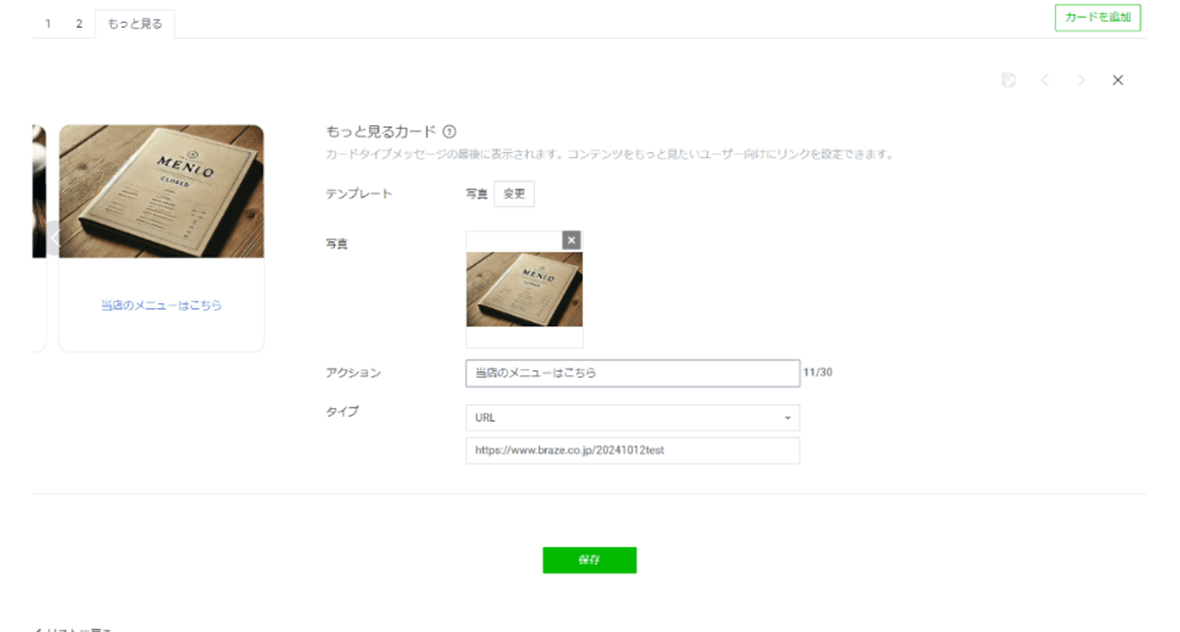Expand the action type selection list

(x=632, y=417)
